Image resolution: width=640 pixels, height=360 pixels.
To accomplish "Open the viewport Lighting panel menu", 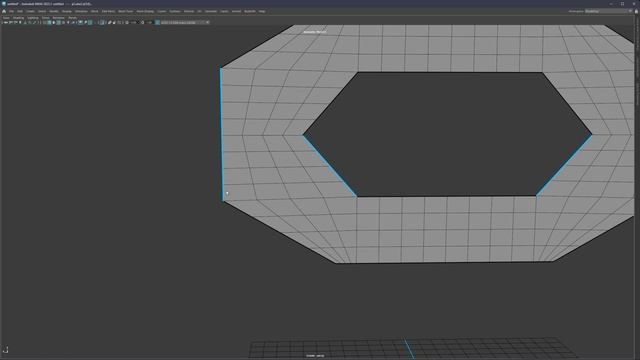I will tap(33, 18).
